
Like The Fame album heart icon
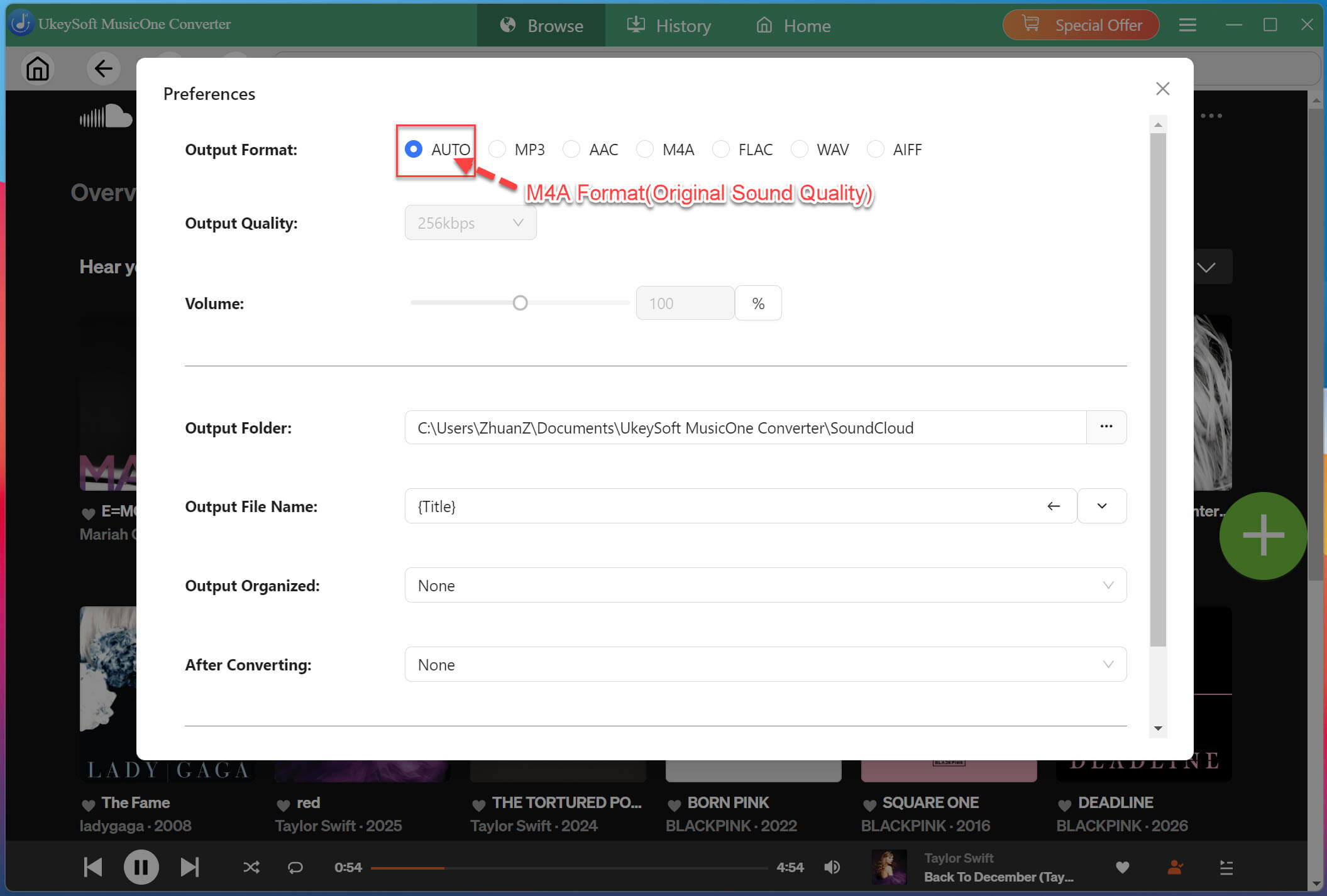pyautogui.click(x=89, y=804)
